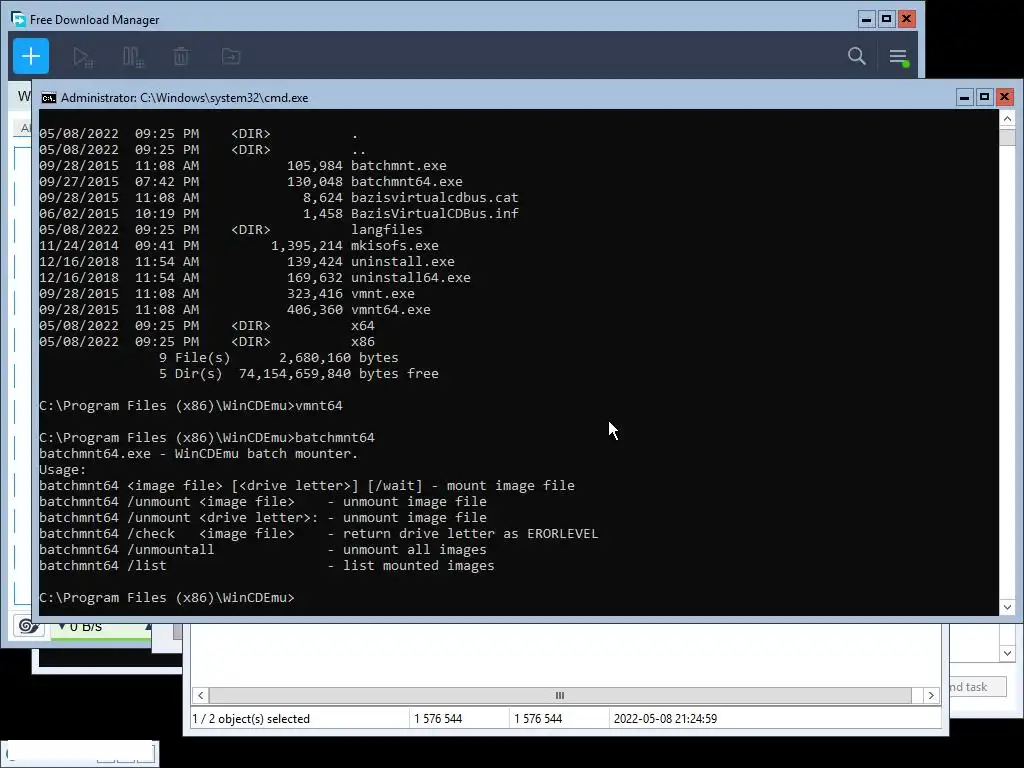Click the 'WinCDEmu batch mounter.' line

click(199, 453)
